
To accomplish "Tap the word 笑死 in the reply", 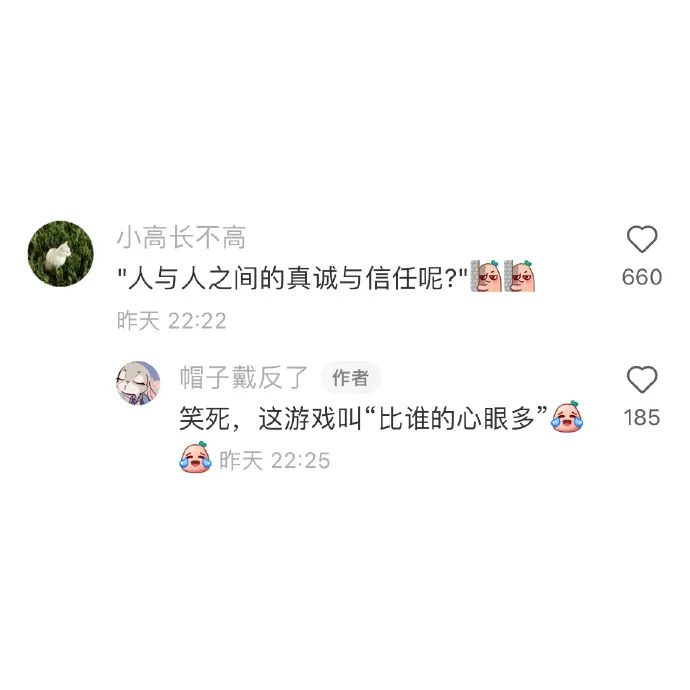I will 205,418.
